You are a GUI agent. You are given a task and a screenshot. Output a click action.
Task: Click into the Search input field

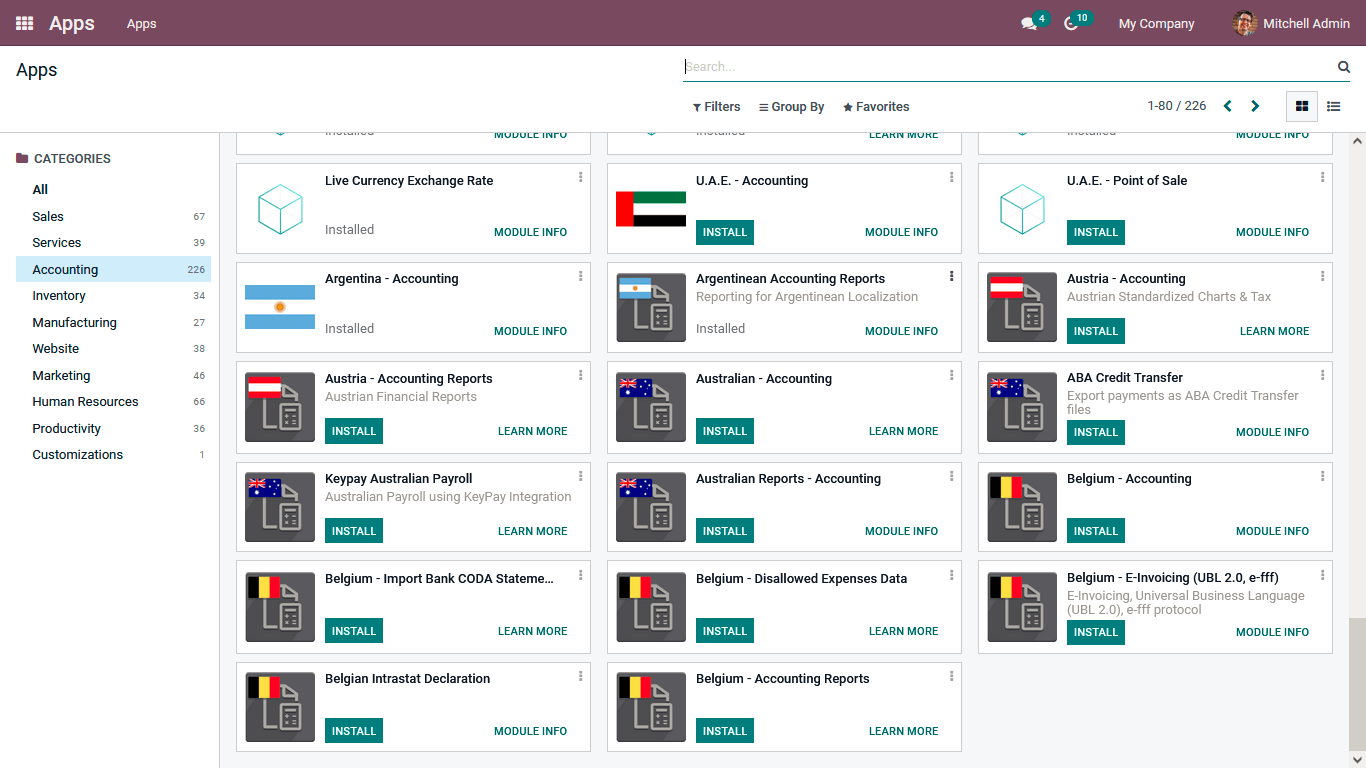click(x=1008, y=67)
